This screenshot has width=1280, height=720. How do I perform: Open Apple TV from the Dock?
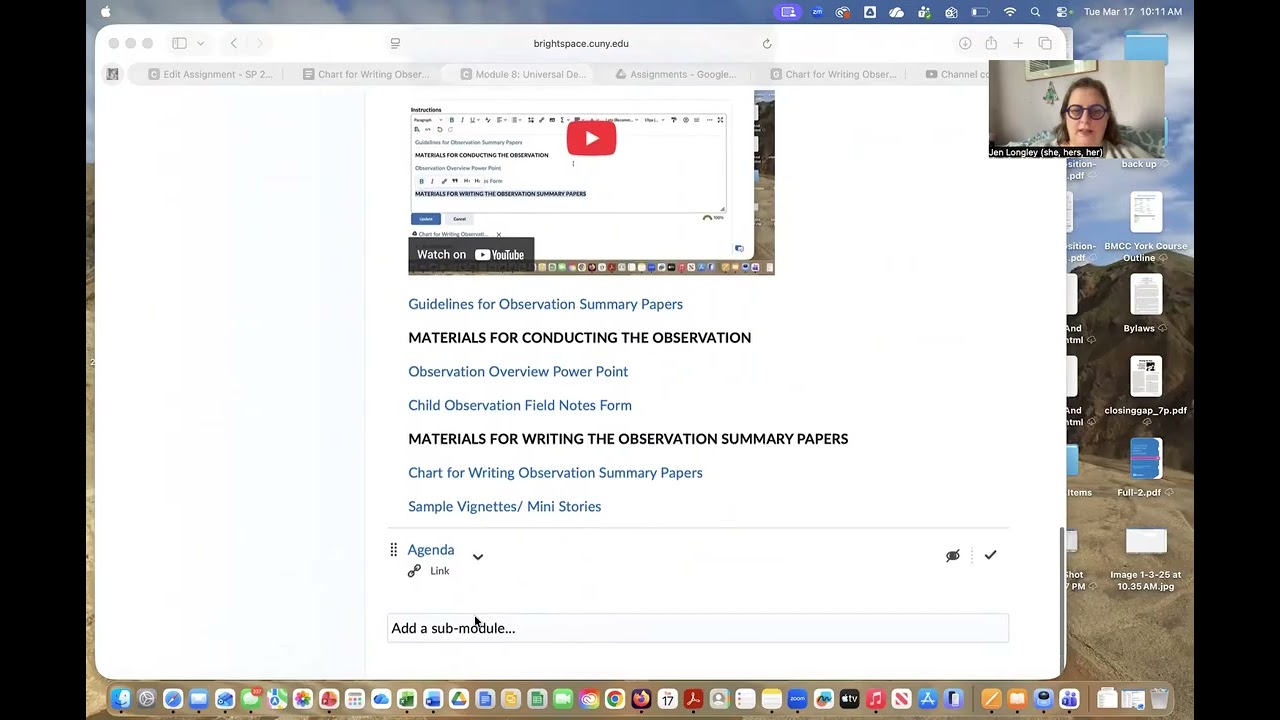[849, 699]
